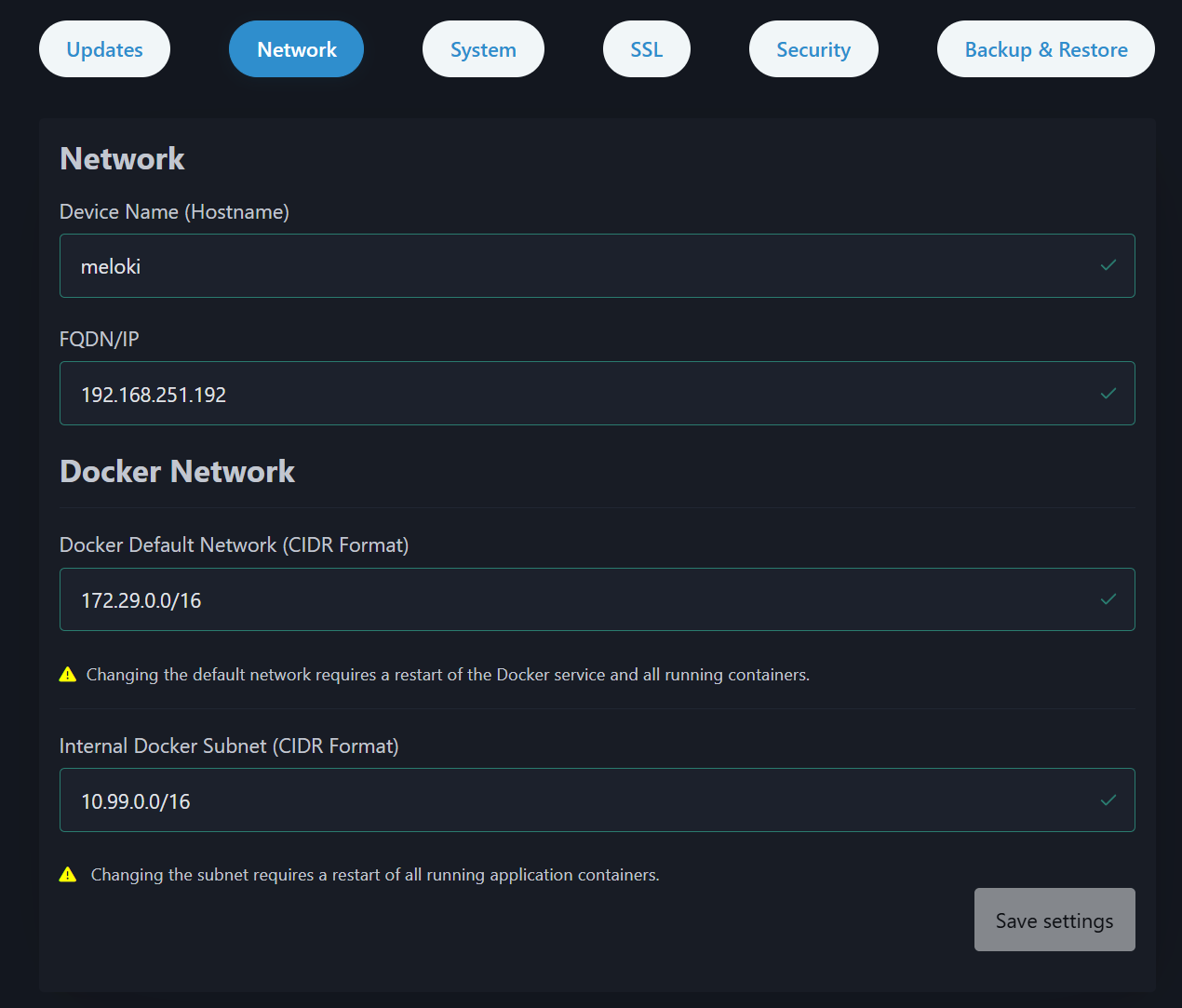Open the Security tab
This screenshot has height=1008, width=1182.
[813, 48]
